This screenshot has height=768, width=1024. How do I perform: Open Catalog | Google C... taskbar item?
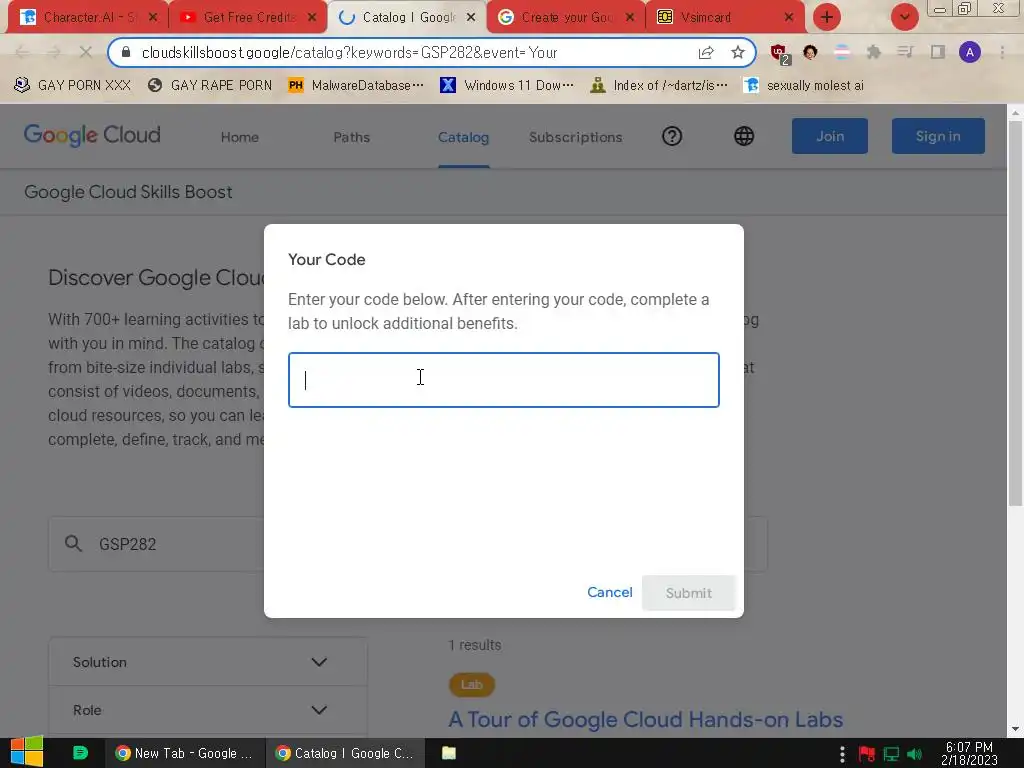[x=345, y=753]
